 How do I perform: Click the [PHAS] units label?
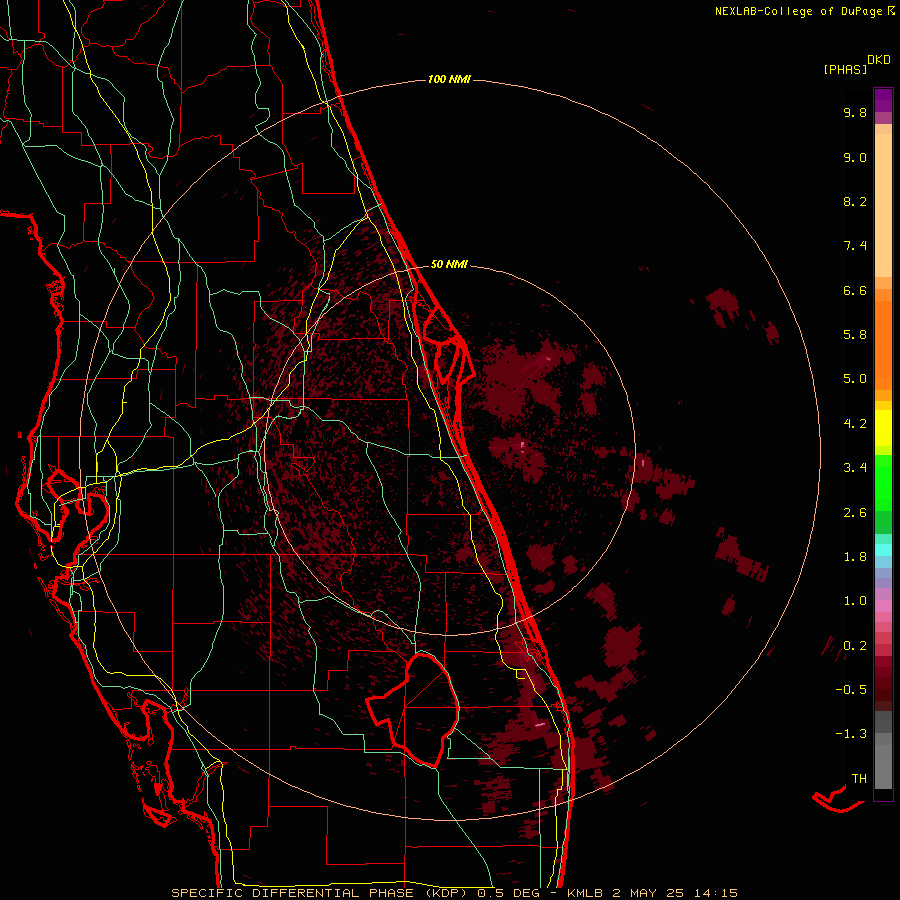point(845,70)
